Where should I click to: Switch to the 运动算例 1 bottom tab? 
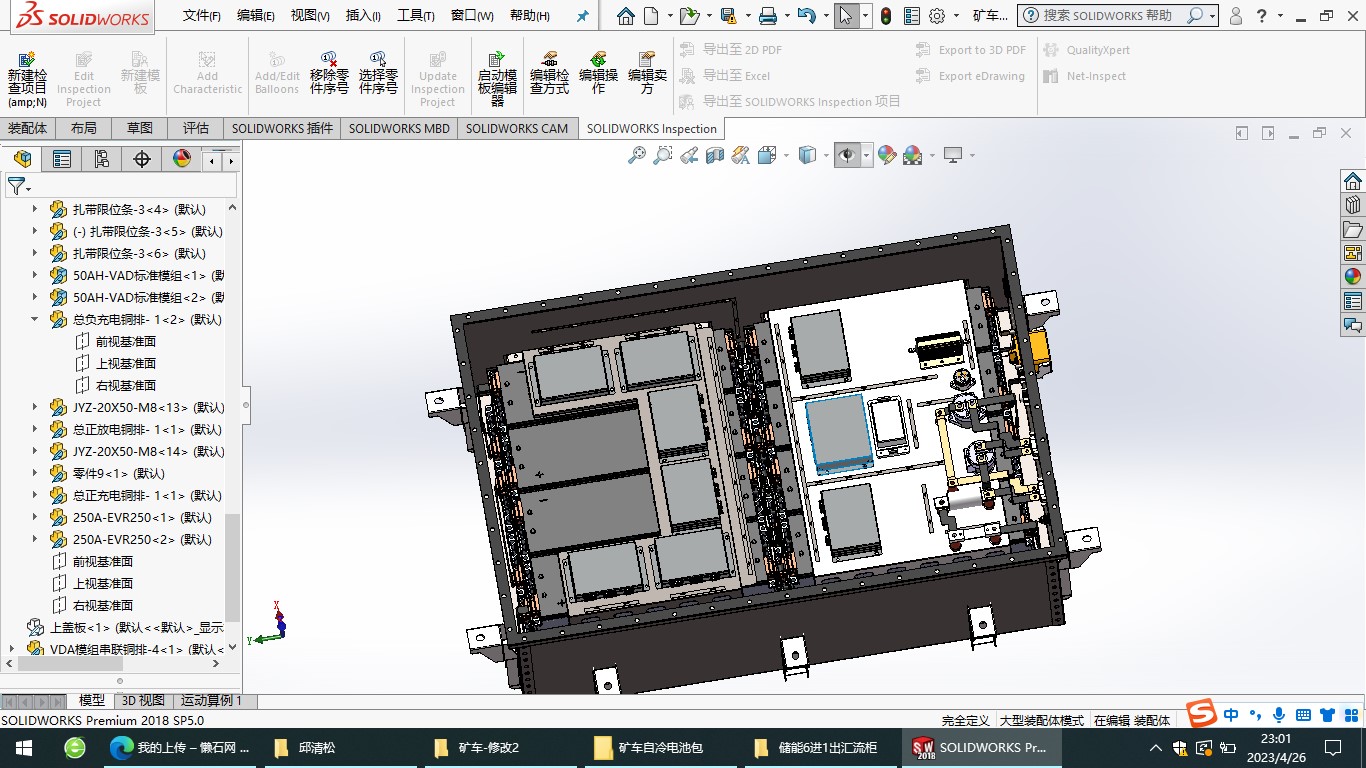pyautogui.click(x=211, y=700)
